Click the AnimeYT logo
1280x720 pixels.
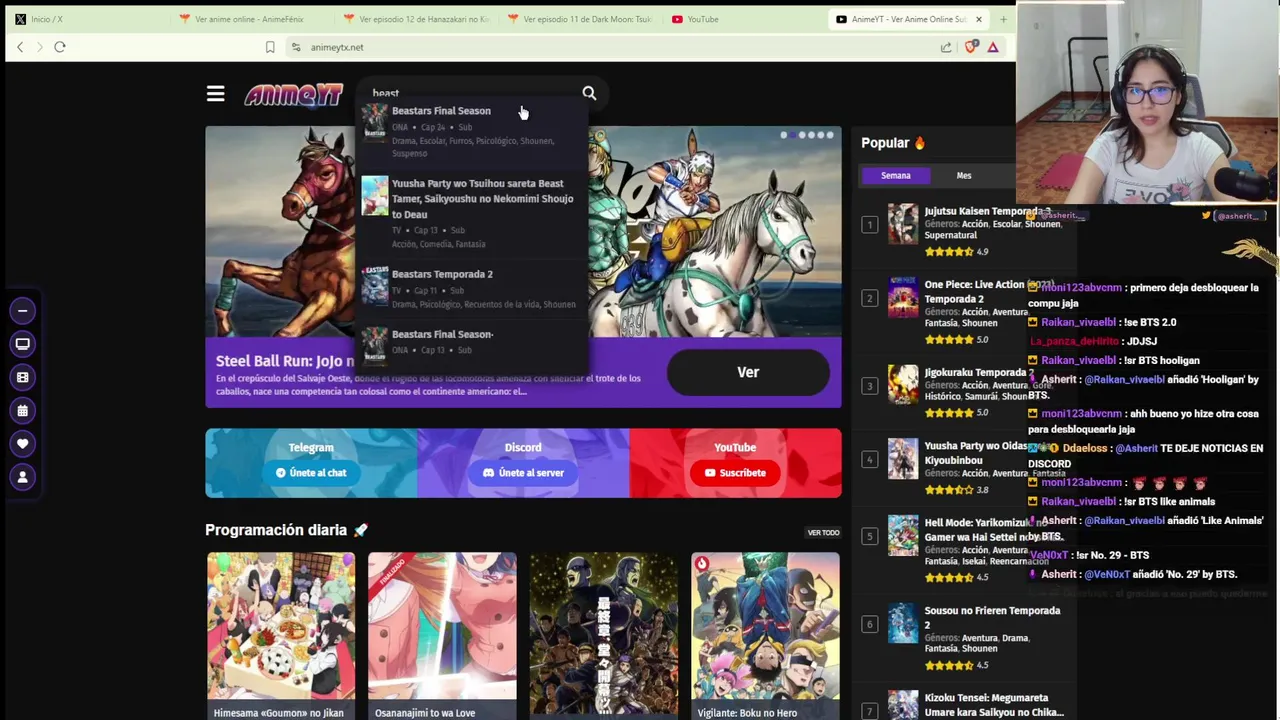click(x=293, y=94)
